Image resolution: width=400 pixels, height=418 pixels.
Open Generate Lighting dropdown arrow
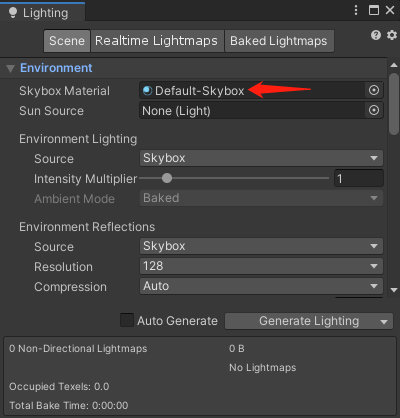[384, 322]
